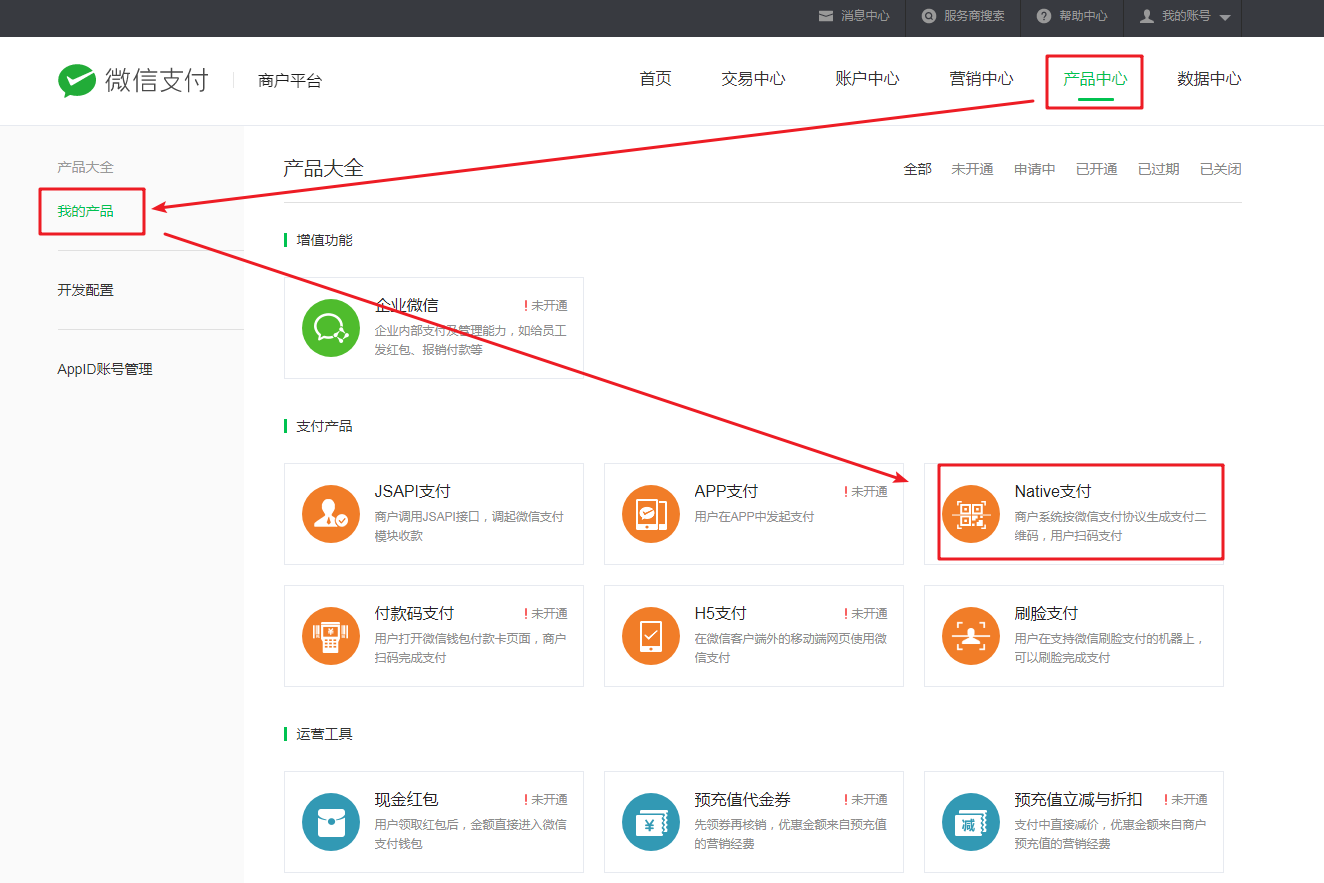This screenshot has width=1324, height=883.
Task: Click the 微信支付 brand name text
Action: tap(157, 81)
